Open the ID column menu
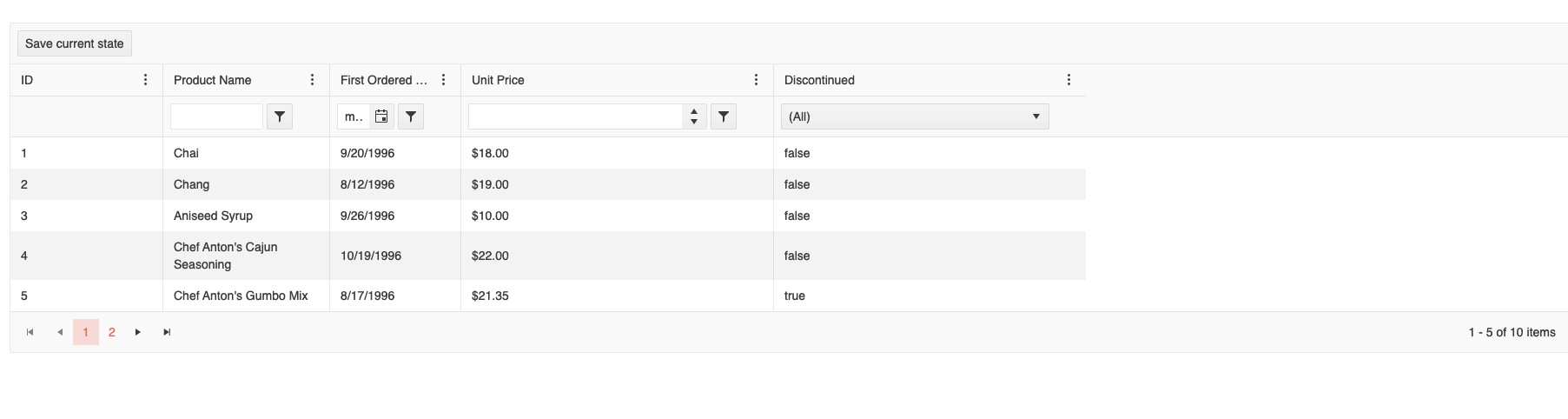The image size is (1568, 419). [145, 80]
